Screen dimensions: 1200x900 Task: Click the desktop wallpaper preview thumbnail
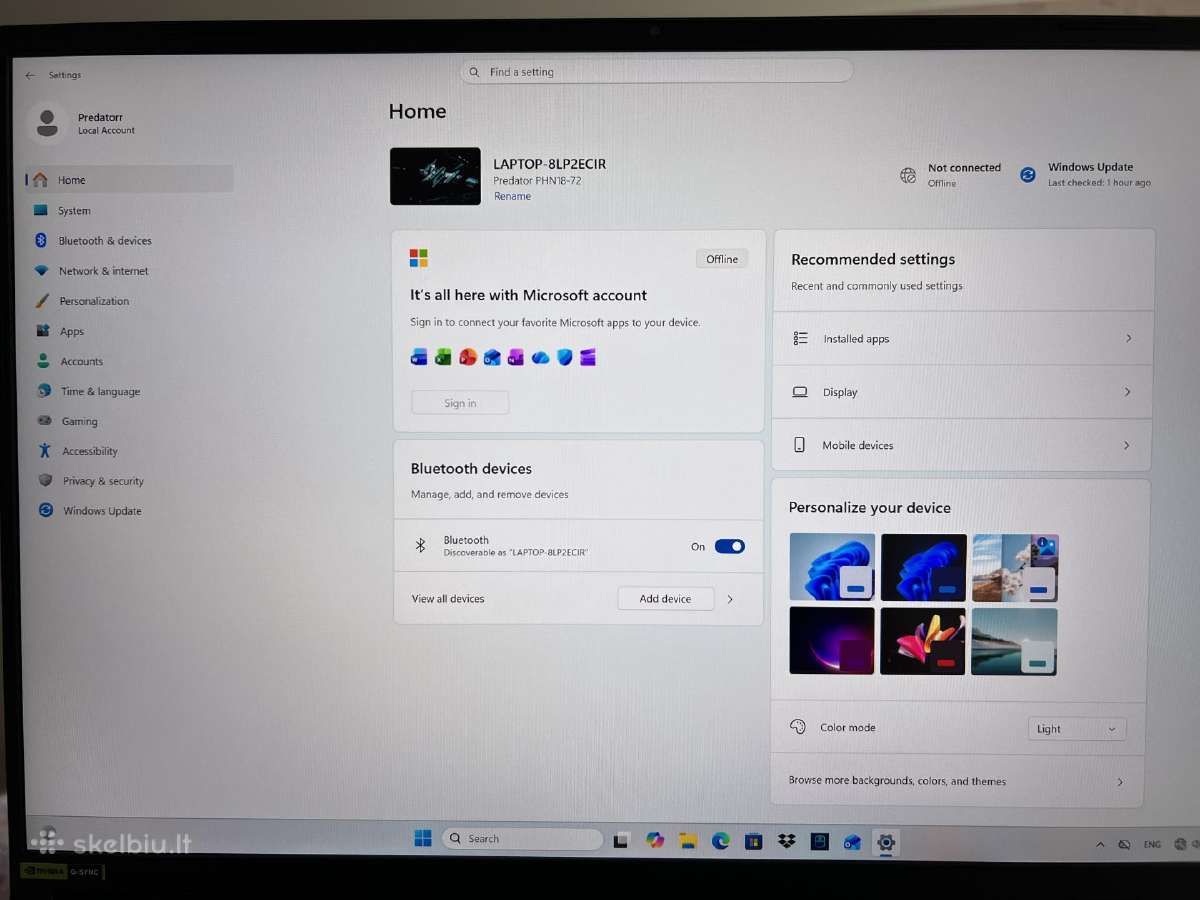pyautogui.click(x=435, y=176)
